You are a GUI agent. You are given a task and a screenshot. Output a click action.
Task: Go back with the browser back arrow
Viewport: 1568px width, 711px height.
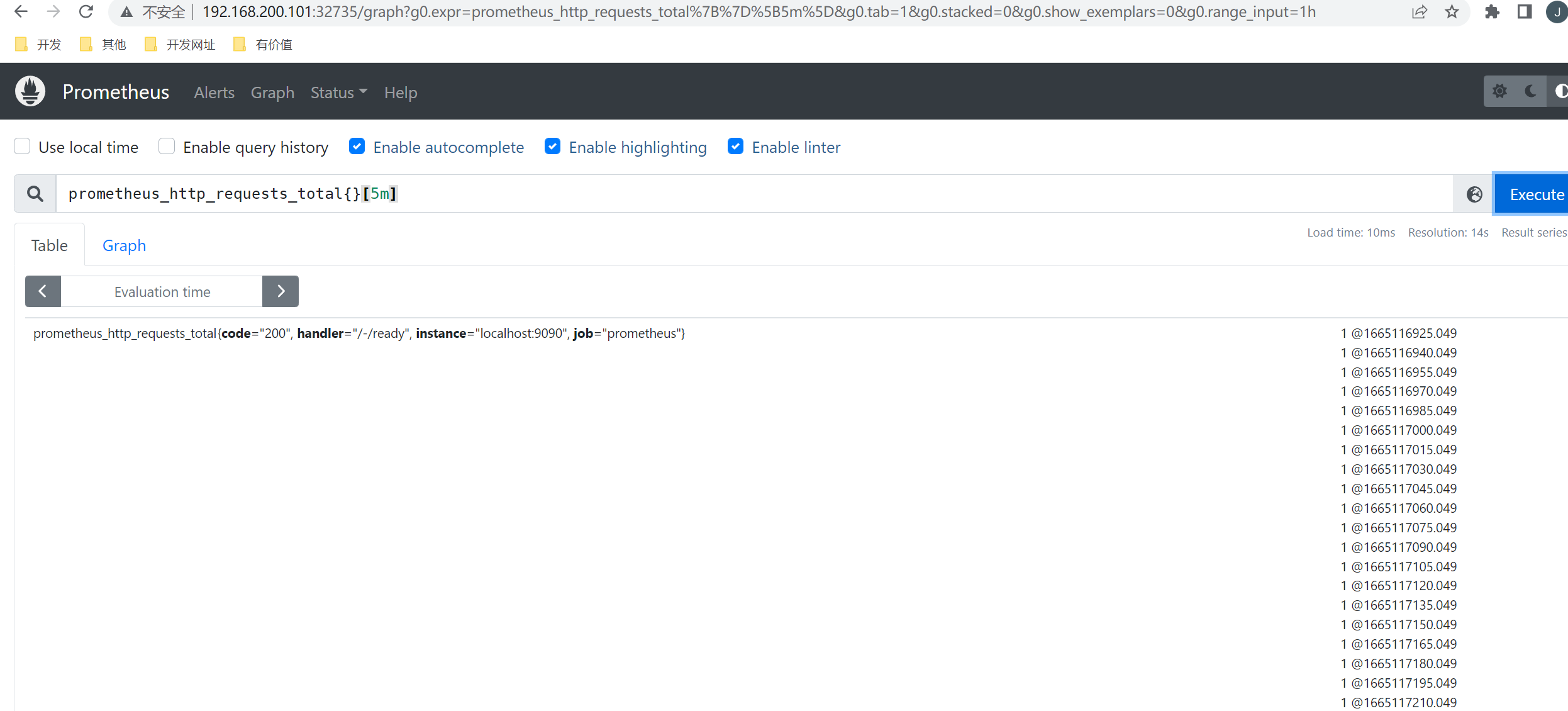[21, 11]
